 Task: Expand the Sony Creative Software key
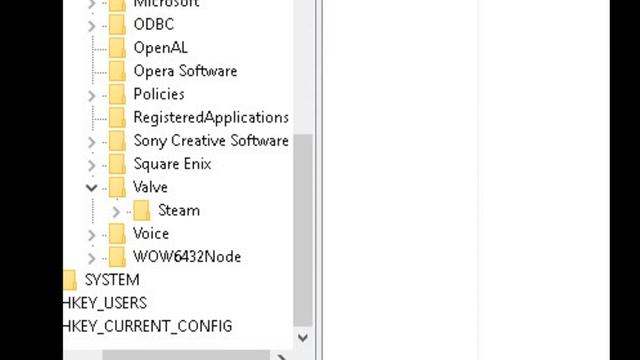point(91,142)
